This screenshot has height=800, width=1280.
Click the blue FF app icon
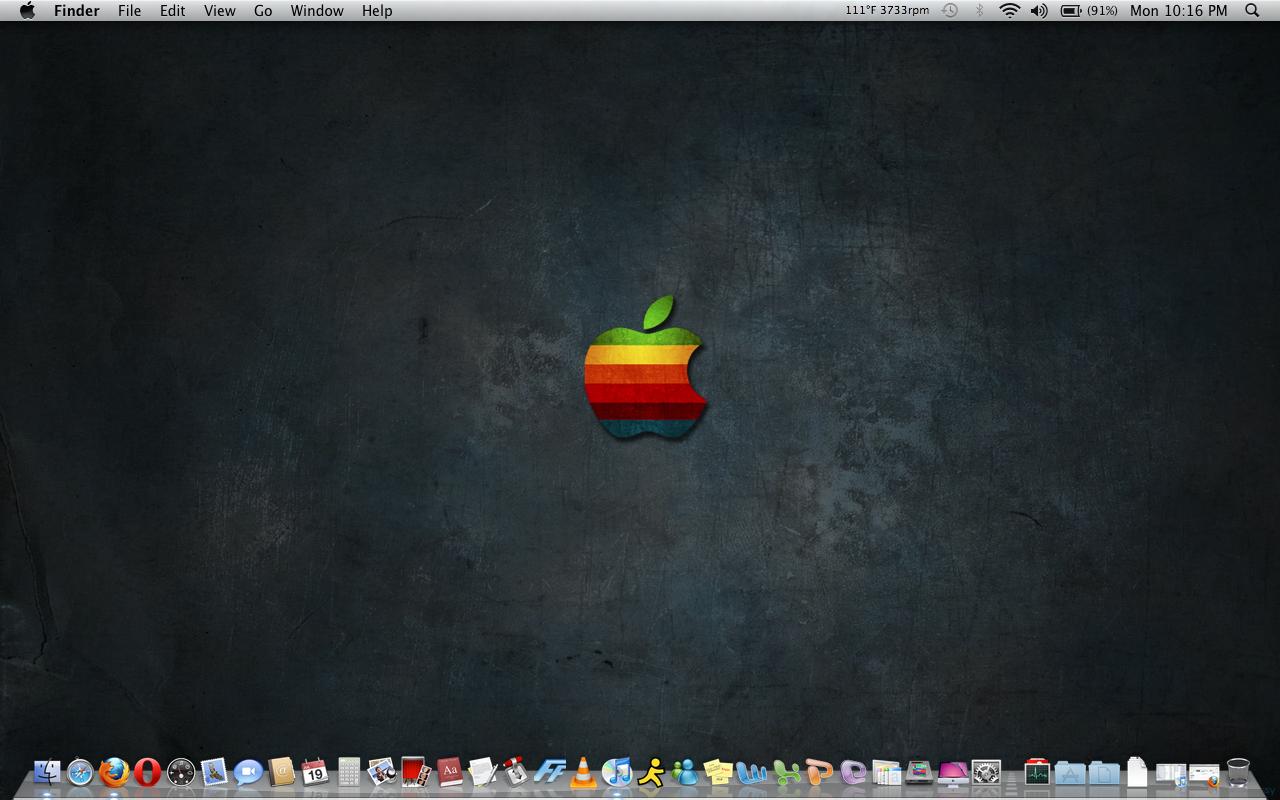pyautogui.click(x=550, y=772)
